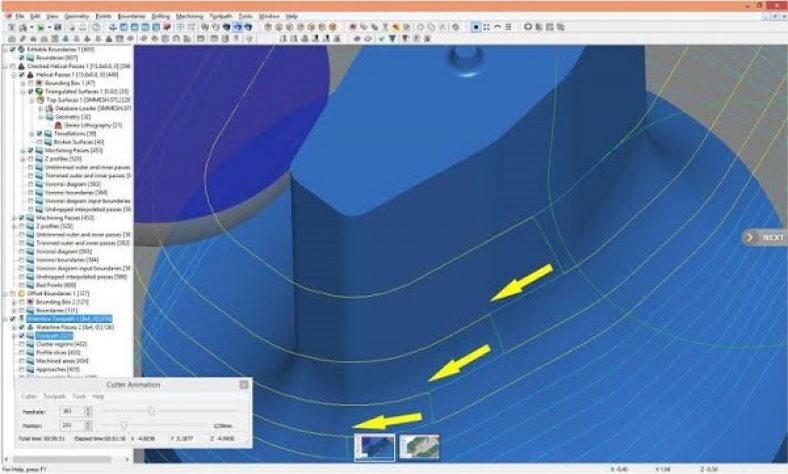This screenshot has width=788, height=474.
Task: Enable the Broken Surfaces checkbox
Action: pos(39,142)
